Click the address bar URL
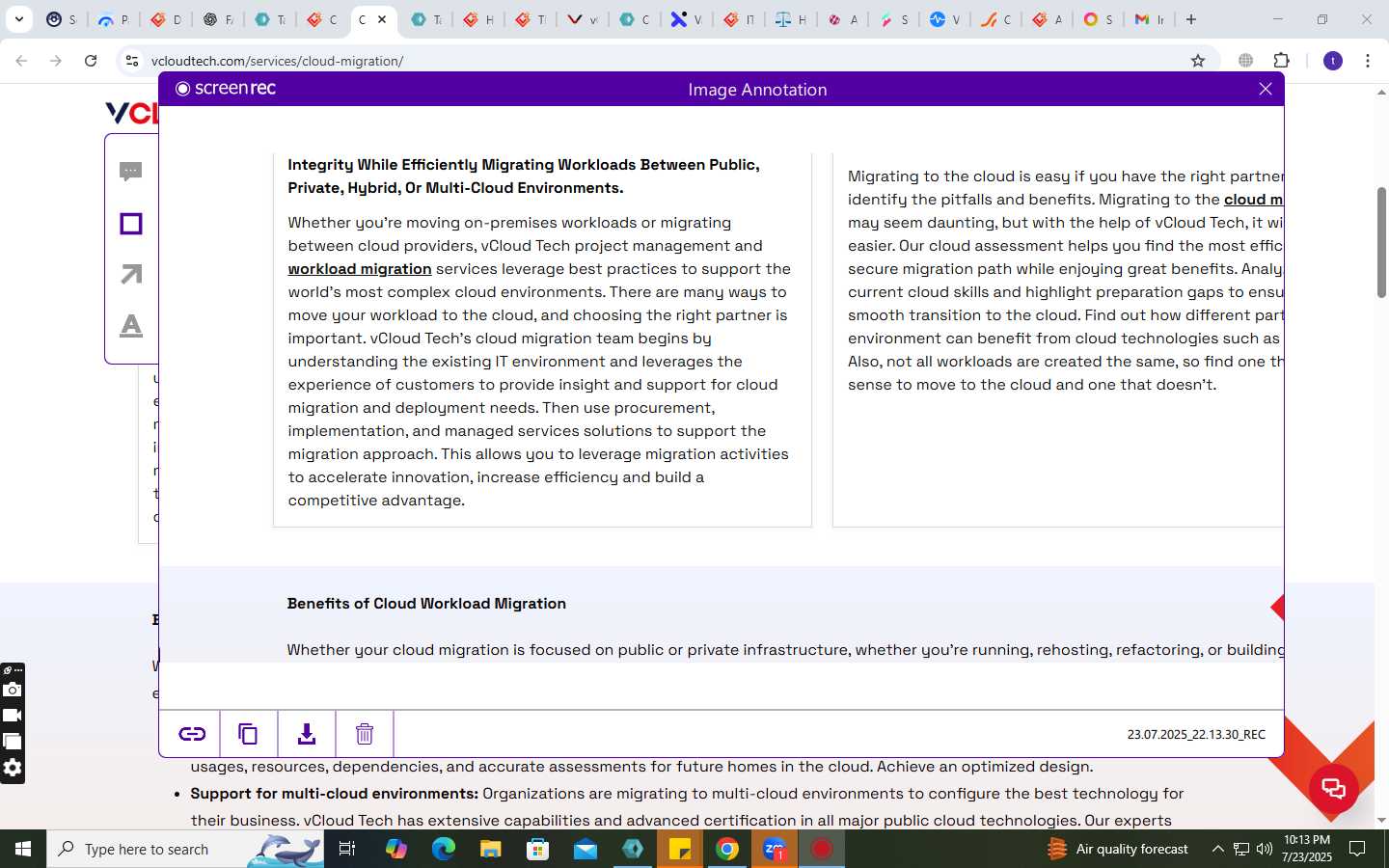Screen dimensions: 1389x868 pos(278,61)
